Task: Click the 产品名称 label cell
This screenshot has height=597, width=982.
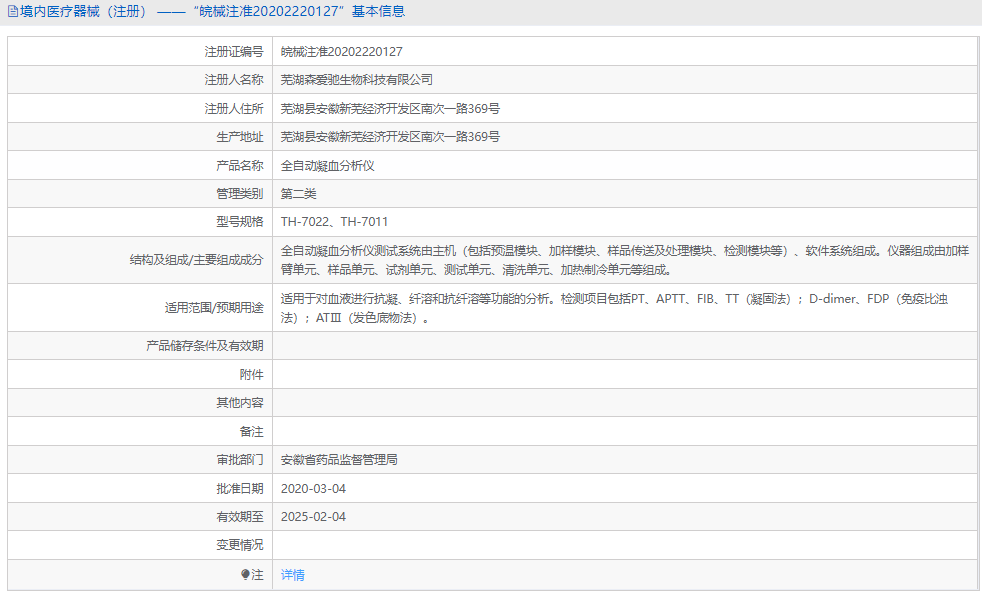Action: (140, 165)
